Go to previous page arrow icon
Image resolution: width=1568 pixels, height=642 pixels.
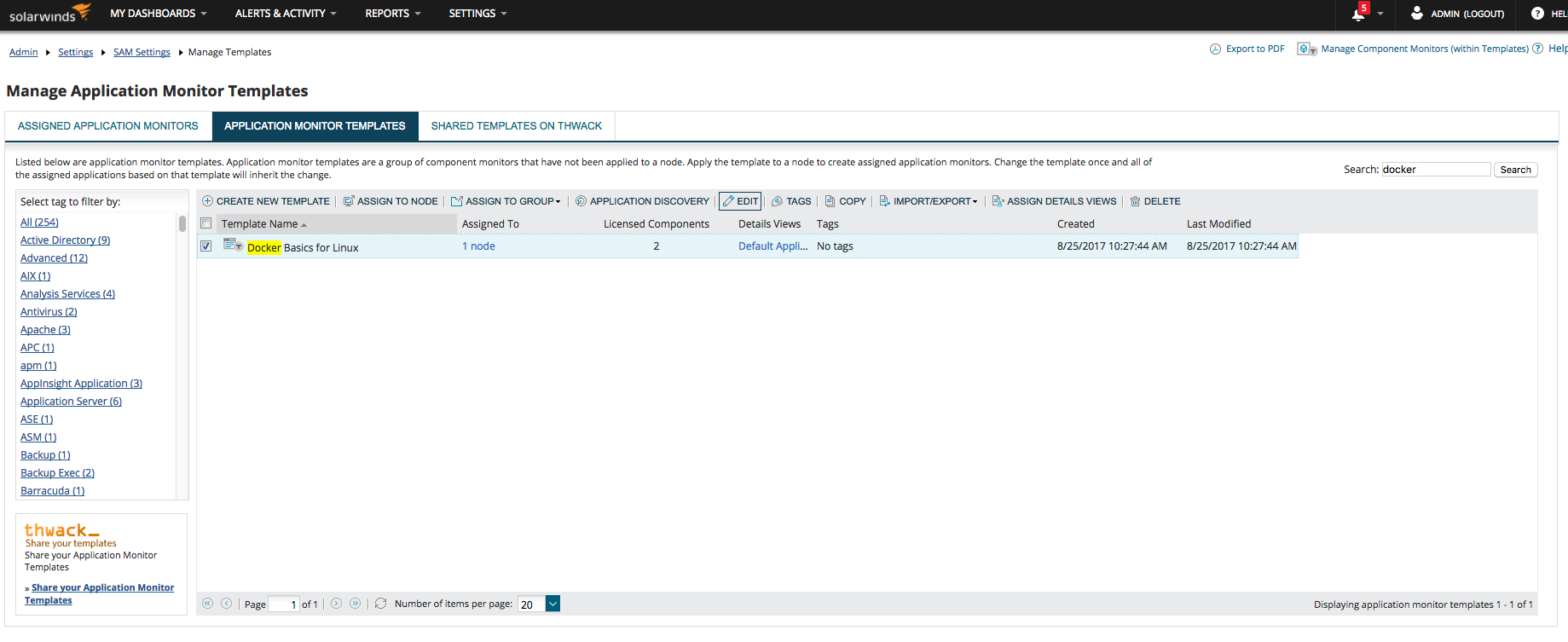pyautogui.click(x=226, y=603)
